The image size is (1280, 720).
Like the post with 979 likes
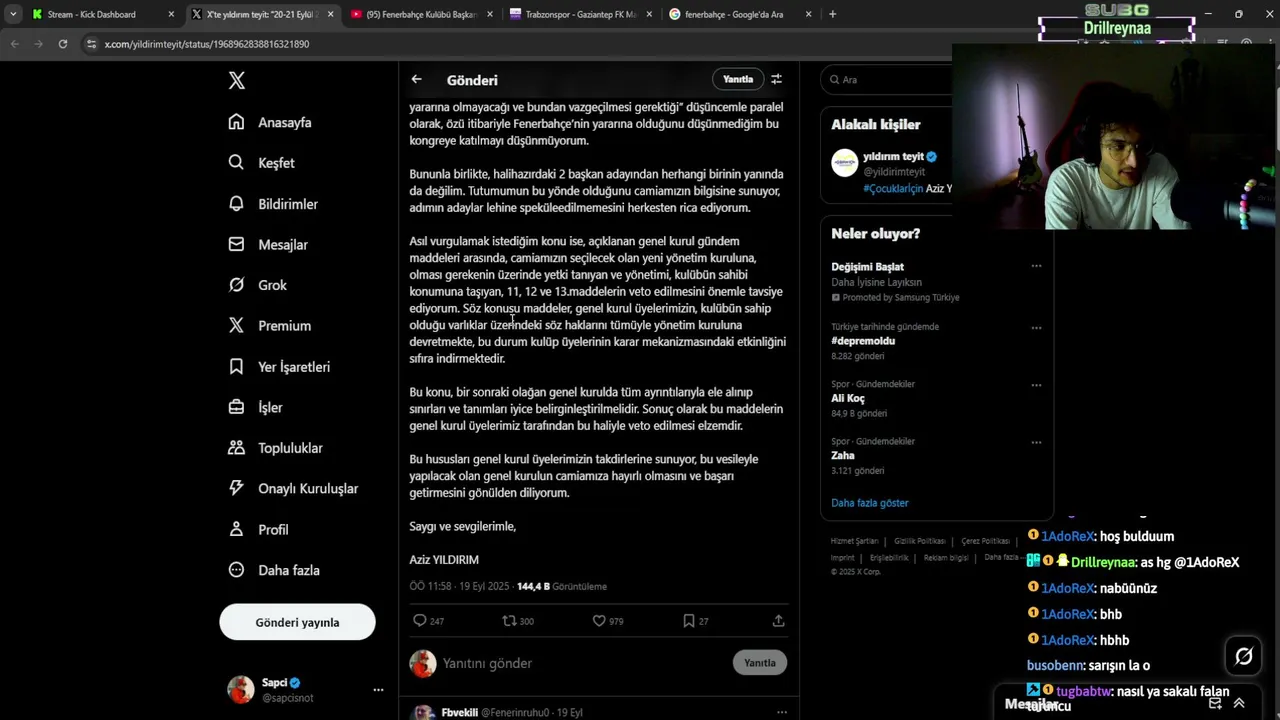599,621
